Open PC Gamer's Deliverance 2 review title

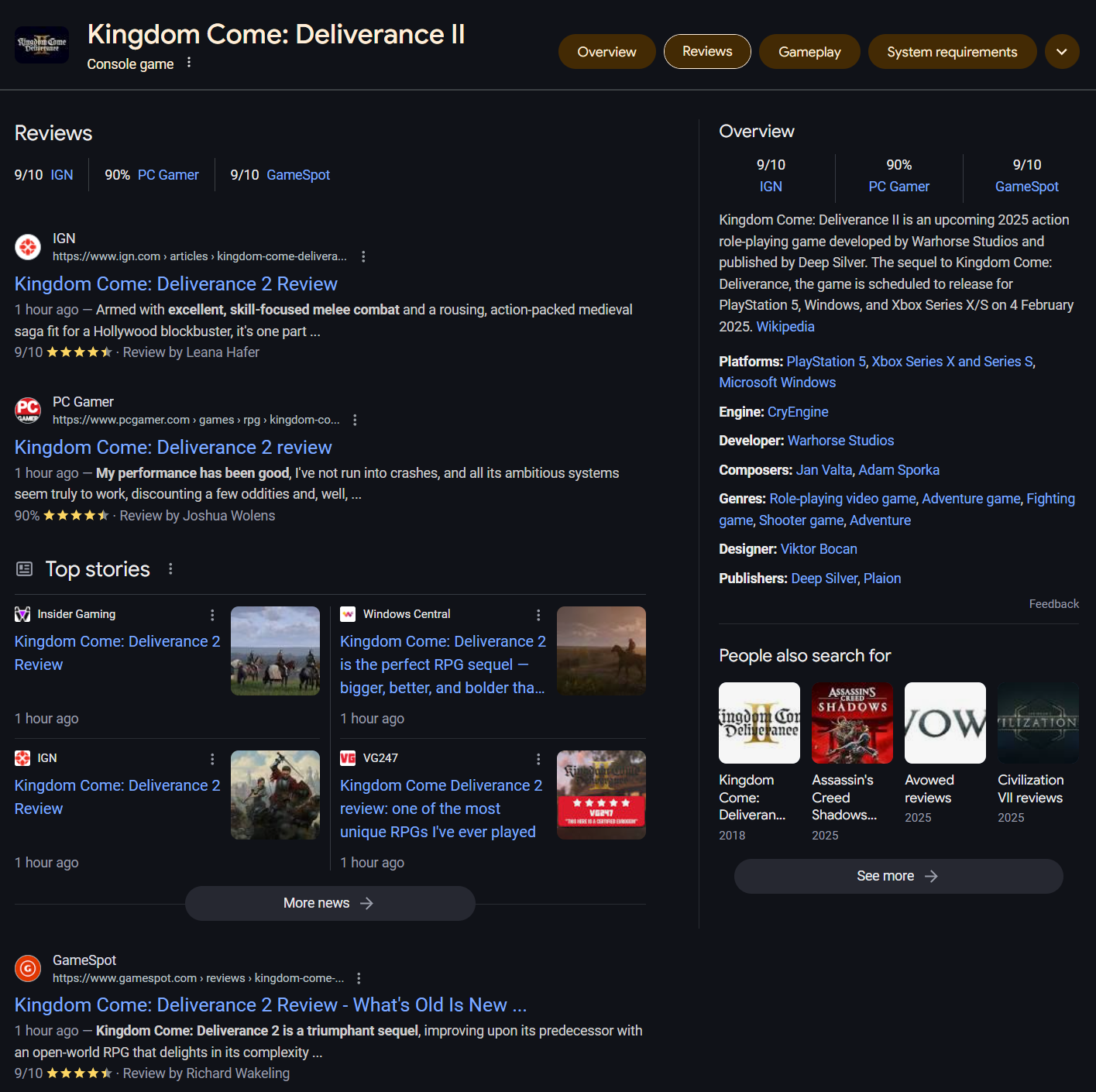click(x=173, y=447)
